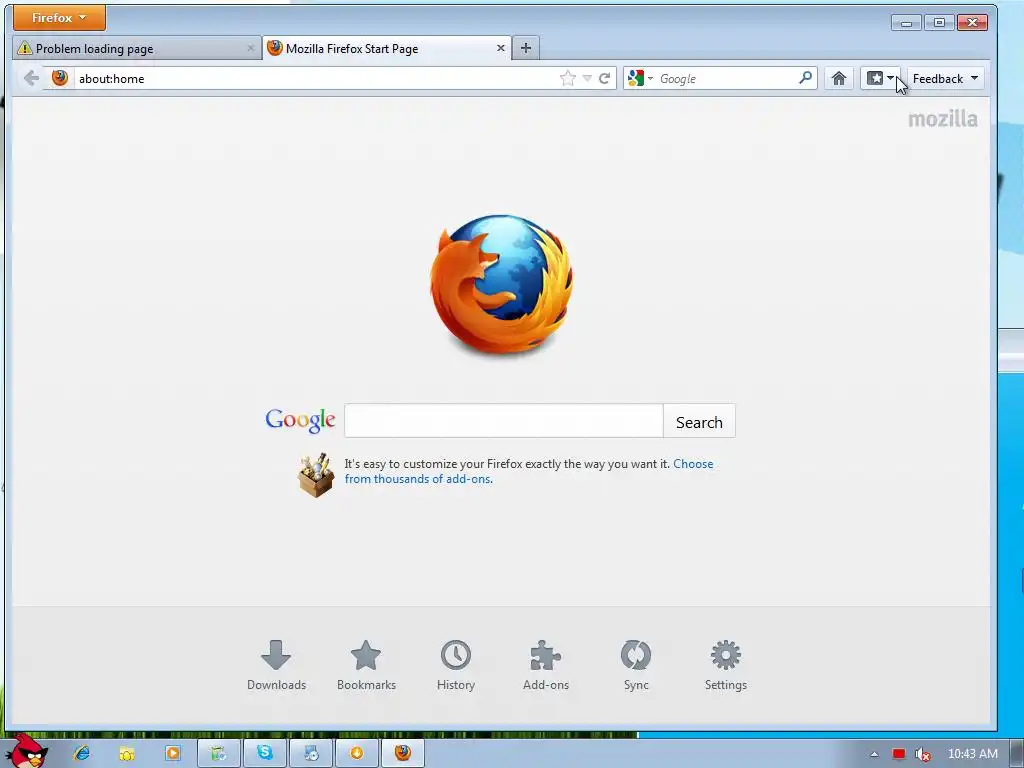Screen dimensions: 1024x768
Task: Click the Firefox taskbar button
Action: (x=403, y=753)
